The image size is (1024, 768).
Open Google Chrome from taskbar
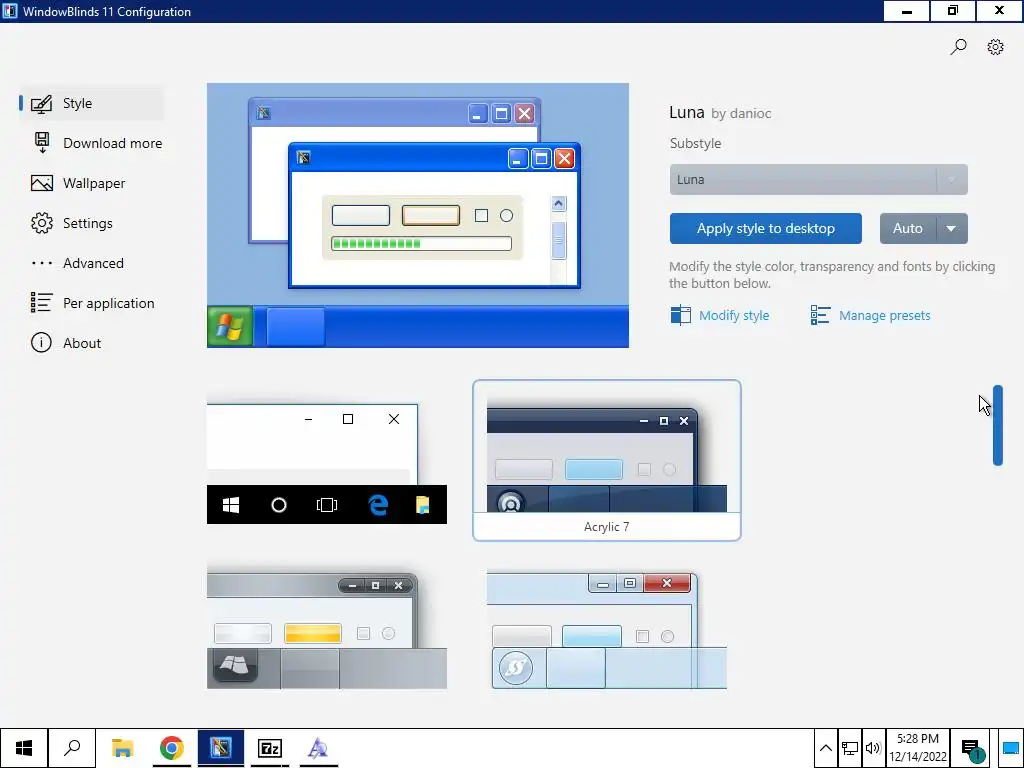pos(172,748)
